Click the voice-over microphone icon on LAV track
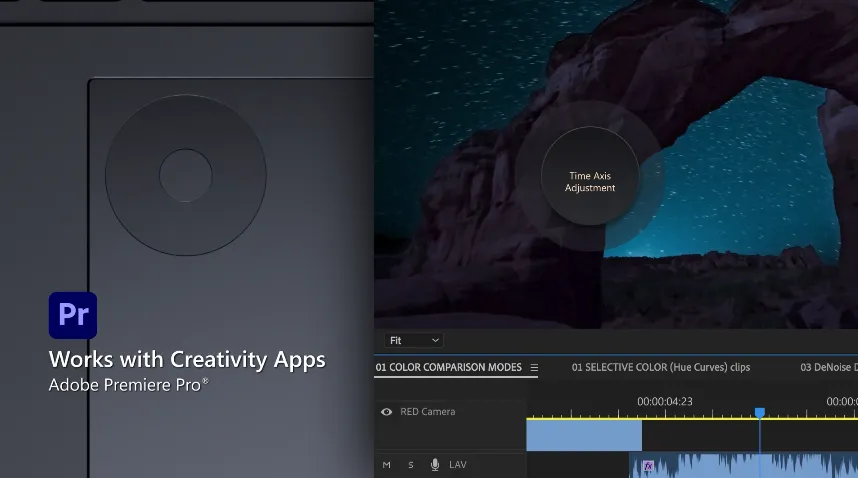Screen dimensions: 858x478 click(x=435, y=465)
